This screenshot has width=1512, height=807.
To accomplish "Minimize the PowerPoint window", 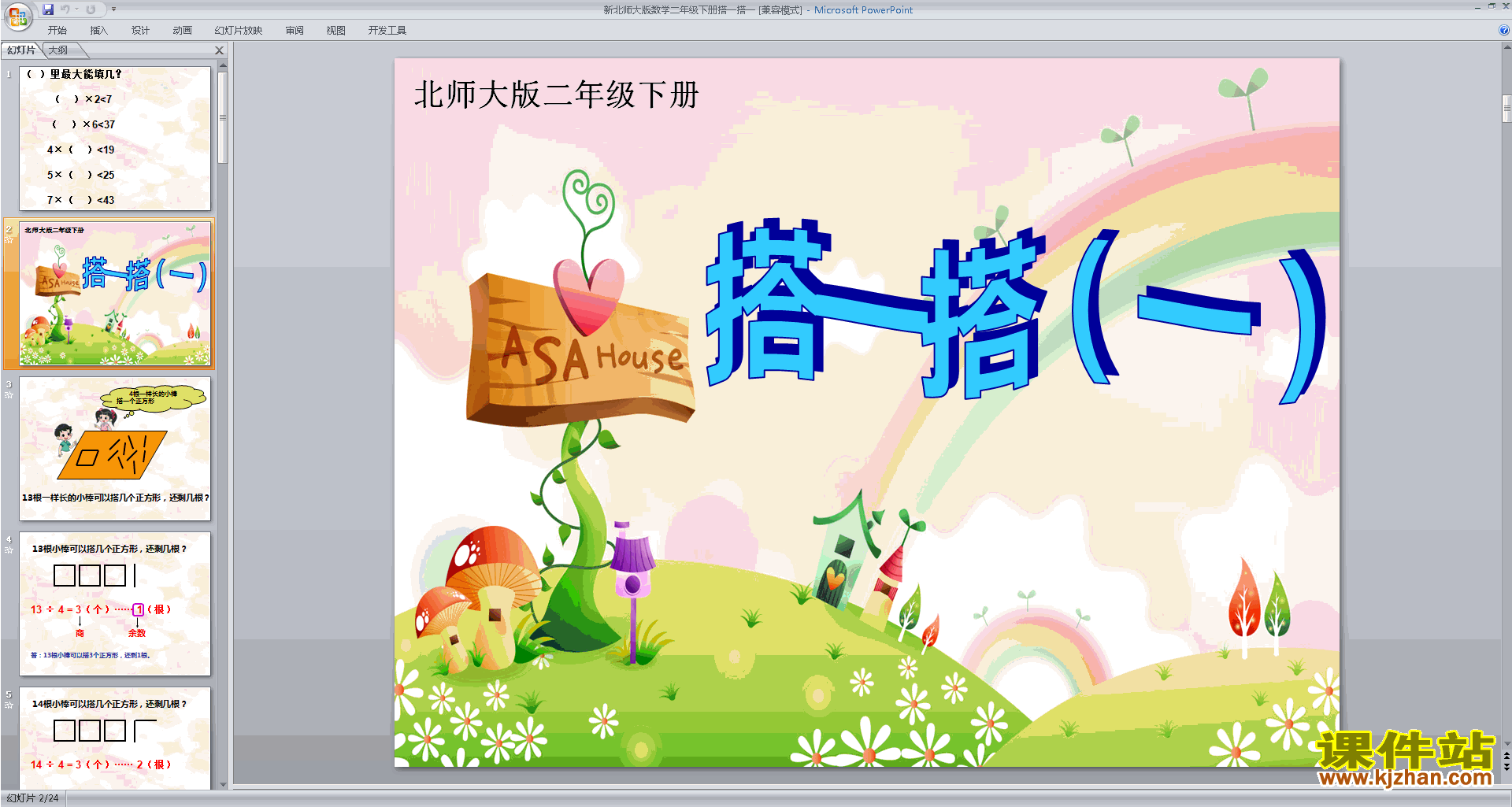I will coord(1477,7).
